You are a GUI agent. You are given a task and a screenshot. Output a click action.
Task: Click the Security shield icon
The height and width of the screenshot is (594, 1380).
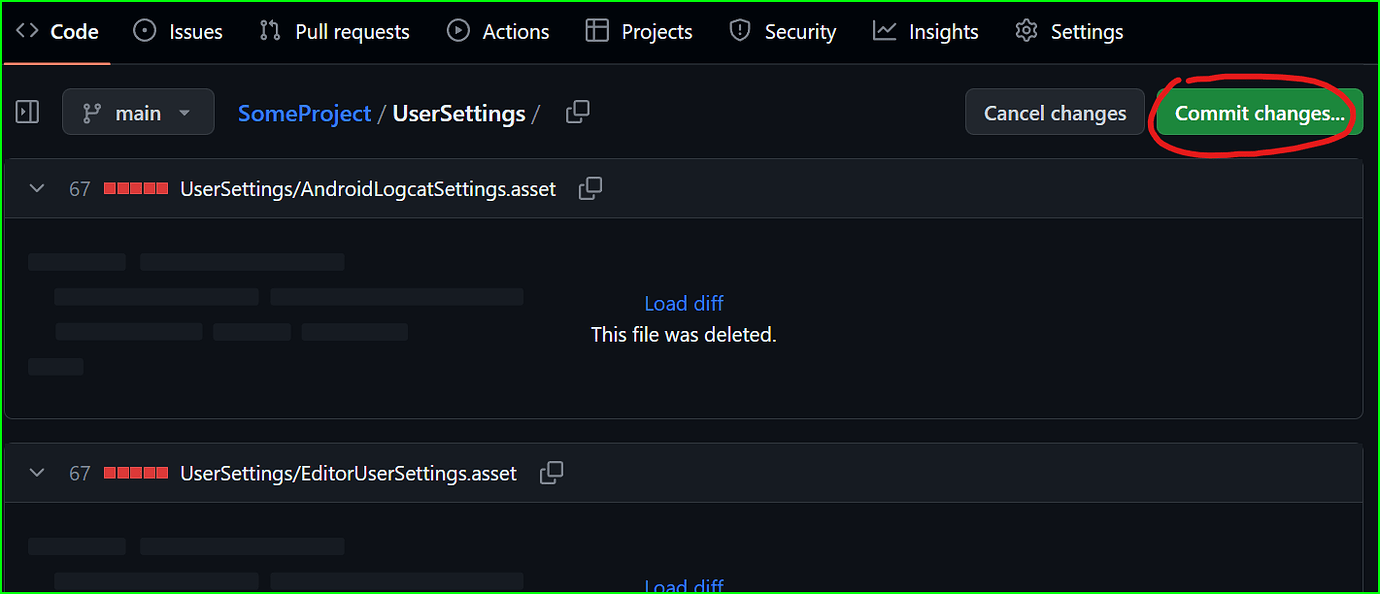pyautogui.click(x=740, y=31)
